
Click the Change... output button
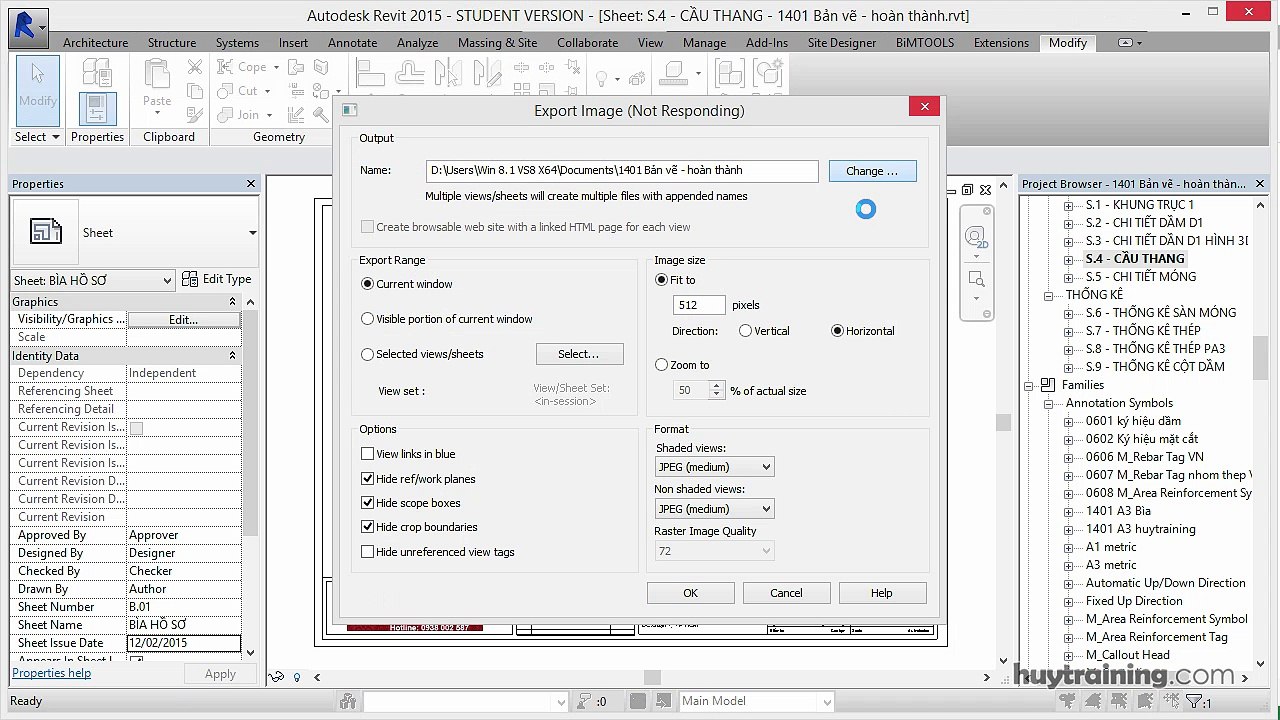click(x=872, y=171)
